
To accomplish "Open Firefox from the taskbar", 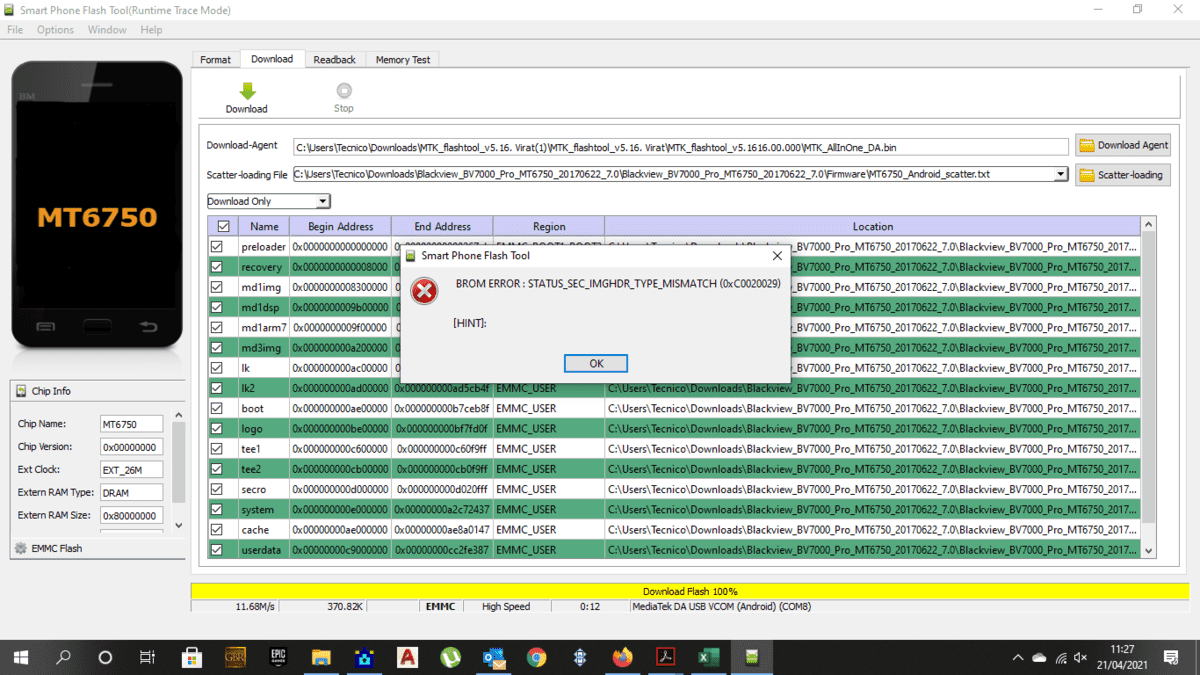I will pos(623,657).
